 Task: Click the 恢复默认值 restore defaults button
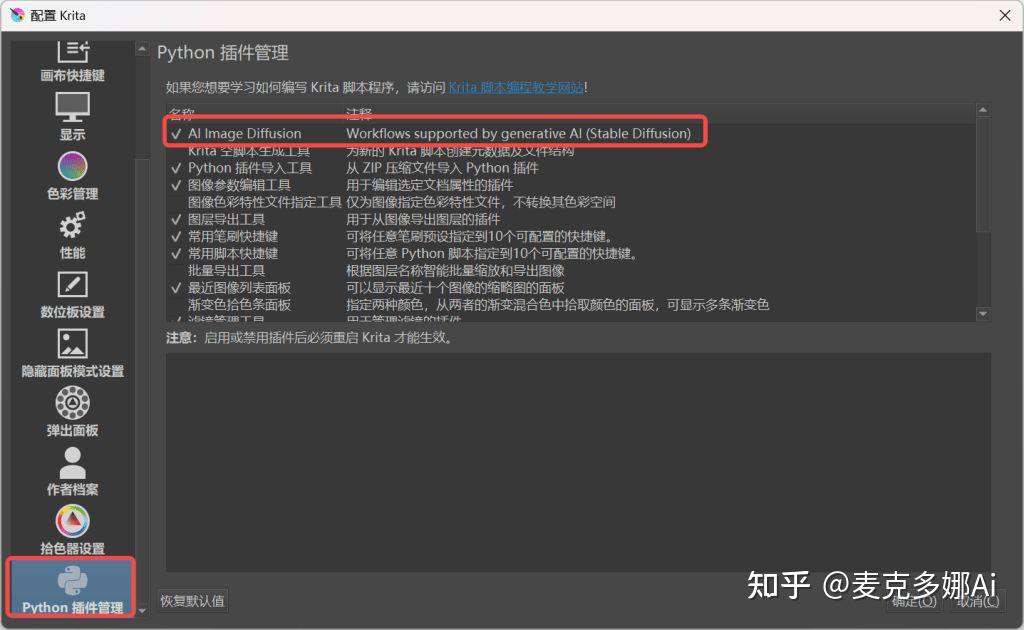[193, 601]
